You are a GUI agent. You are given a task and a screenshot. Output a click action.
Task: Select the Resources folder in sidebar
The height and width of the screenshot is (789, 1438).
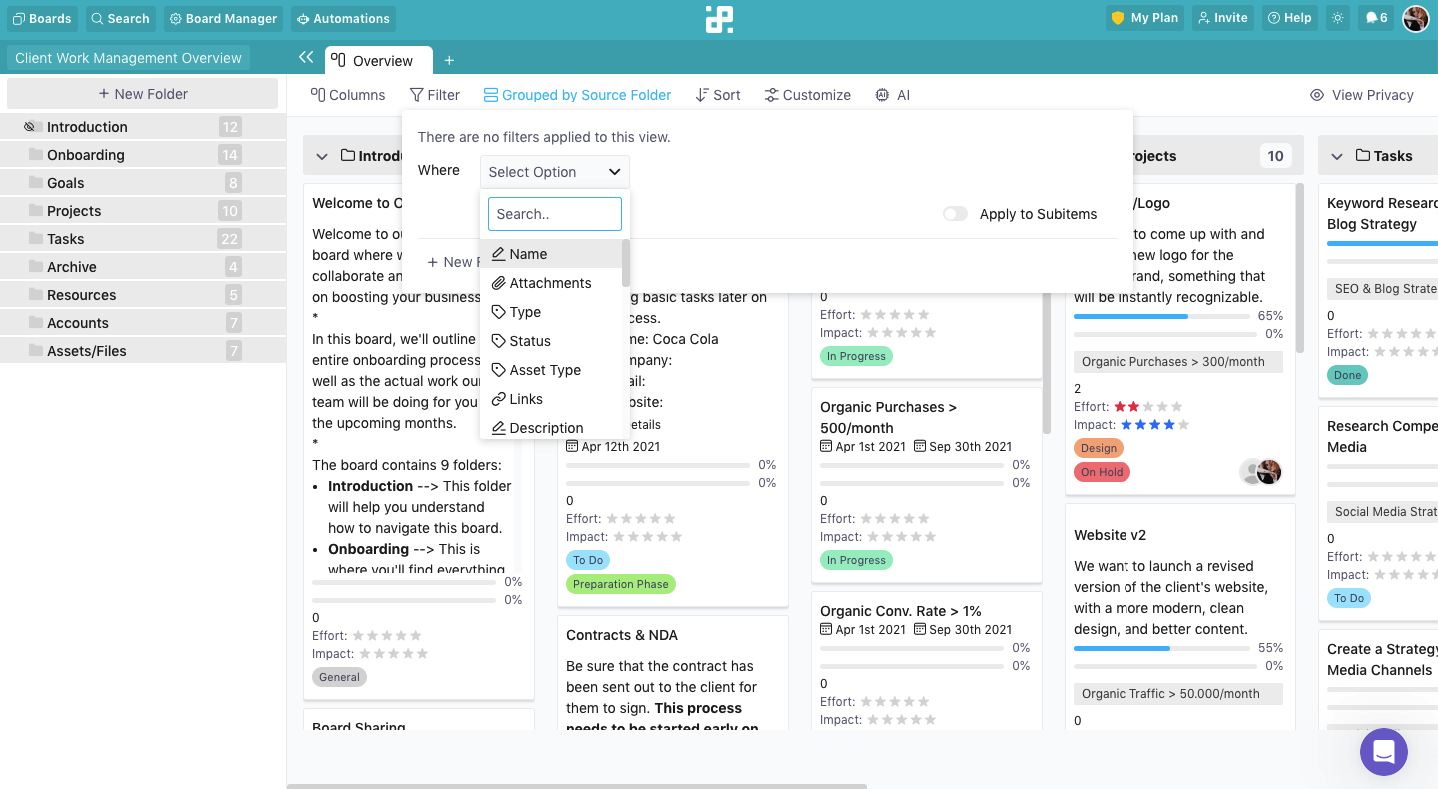tap(143, 295)
